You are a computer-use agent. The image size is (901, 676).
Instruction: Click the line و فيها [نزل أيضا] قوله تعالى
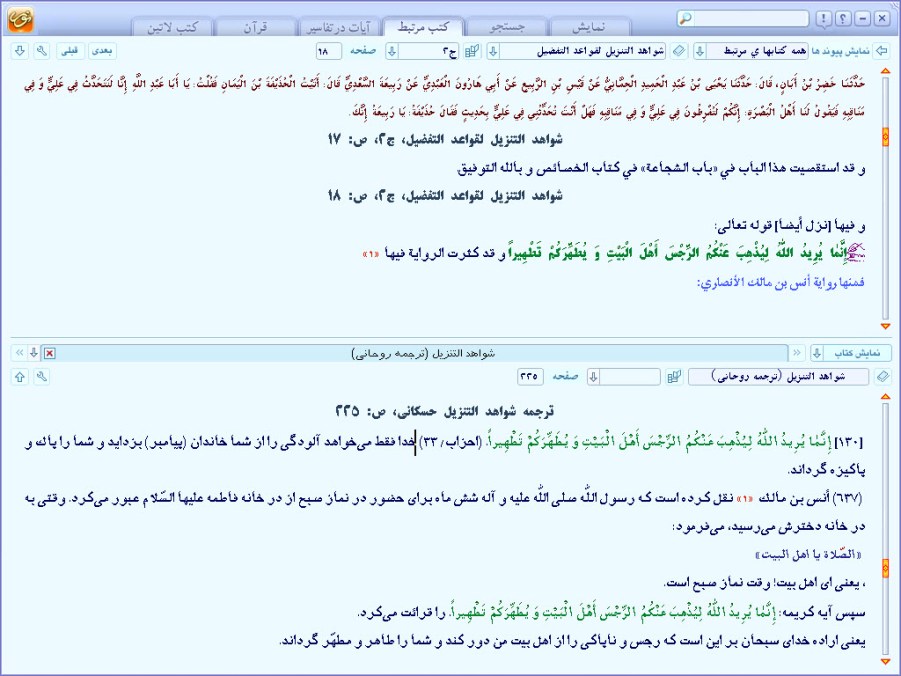tap(790, 225)
